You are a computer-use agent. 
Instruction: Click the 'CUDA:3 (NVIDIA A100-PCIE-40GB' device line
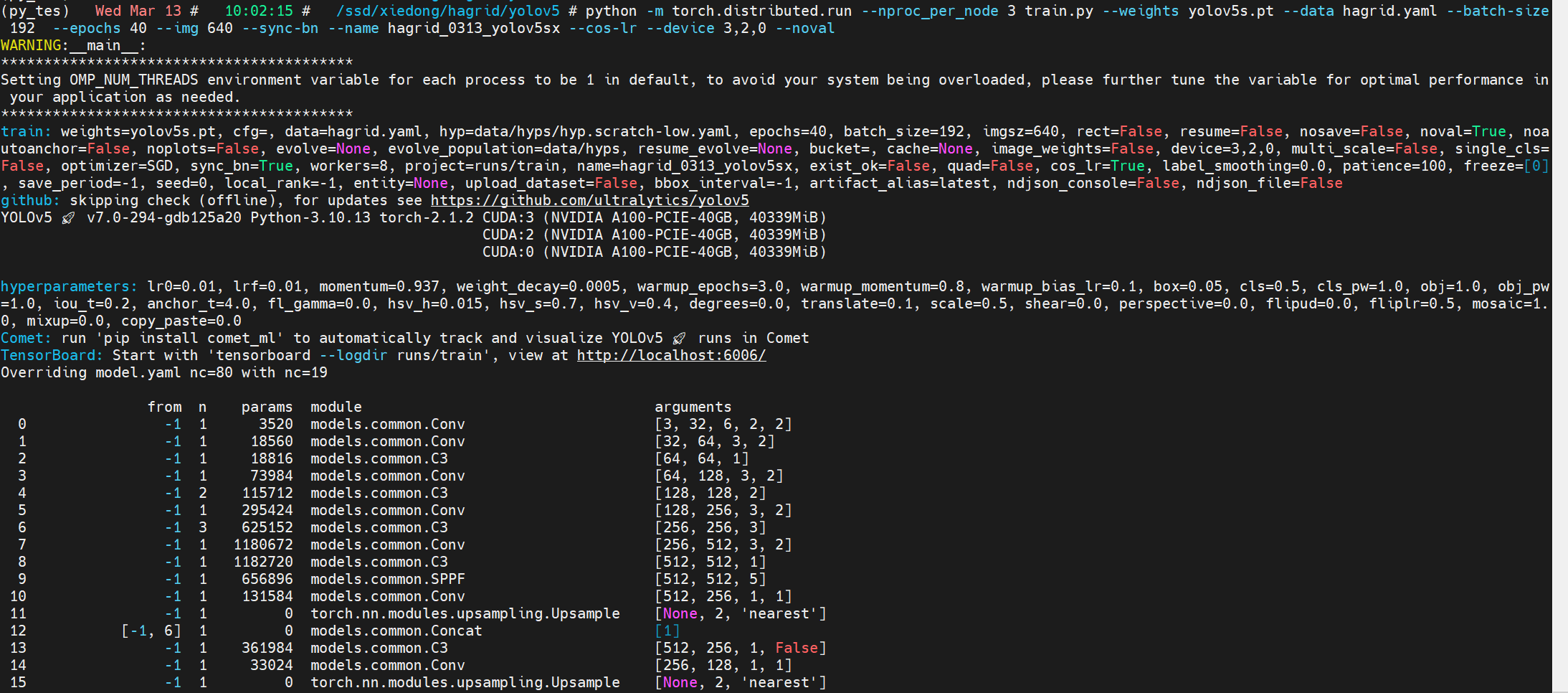click(654, 217)
